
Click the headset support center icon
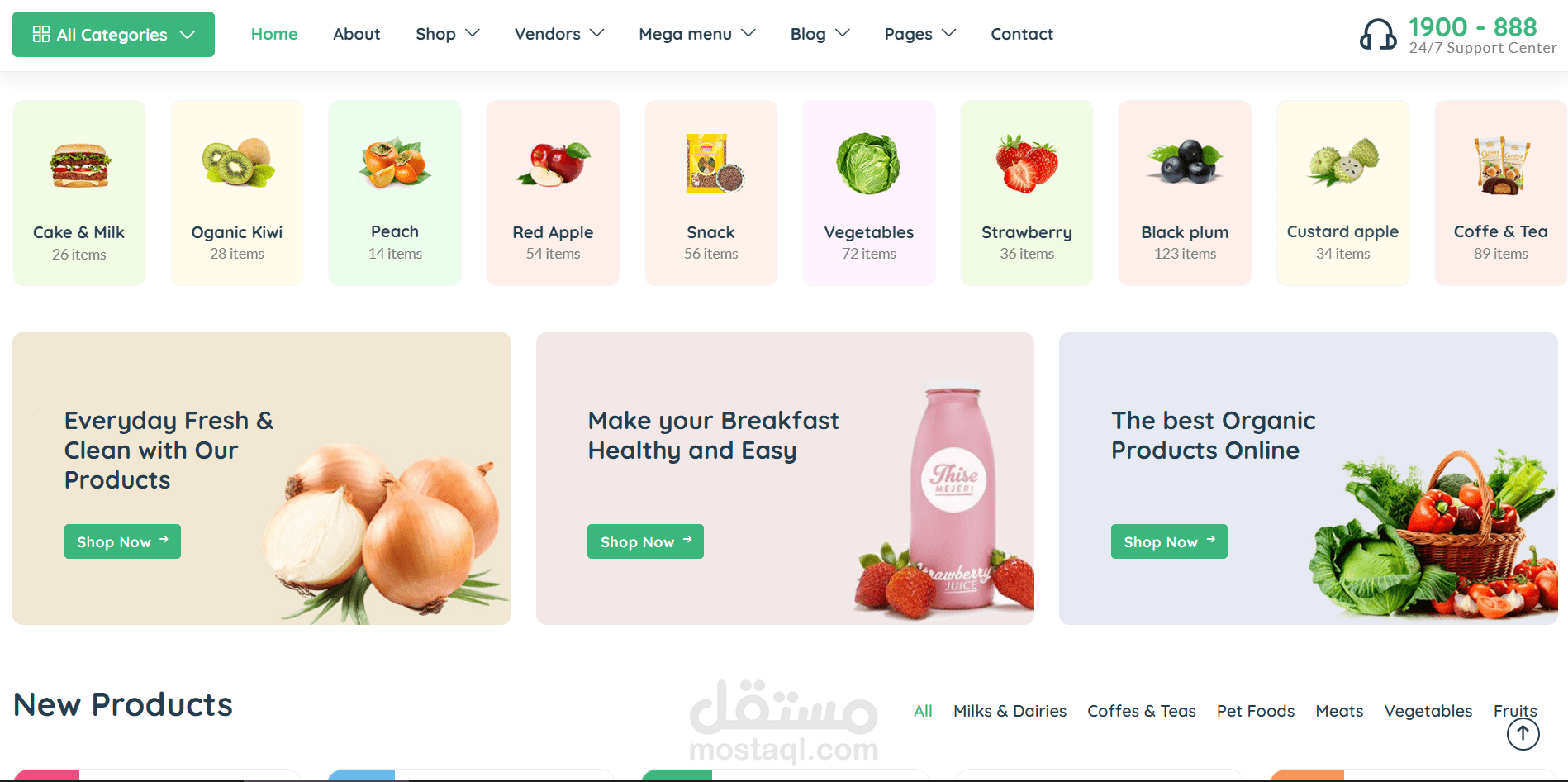point(1378,35)
